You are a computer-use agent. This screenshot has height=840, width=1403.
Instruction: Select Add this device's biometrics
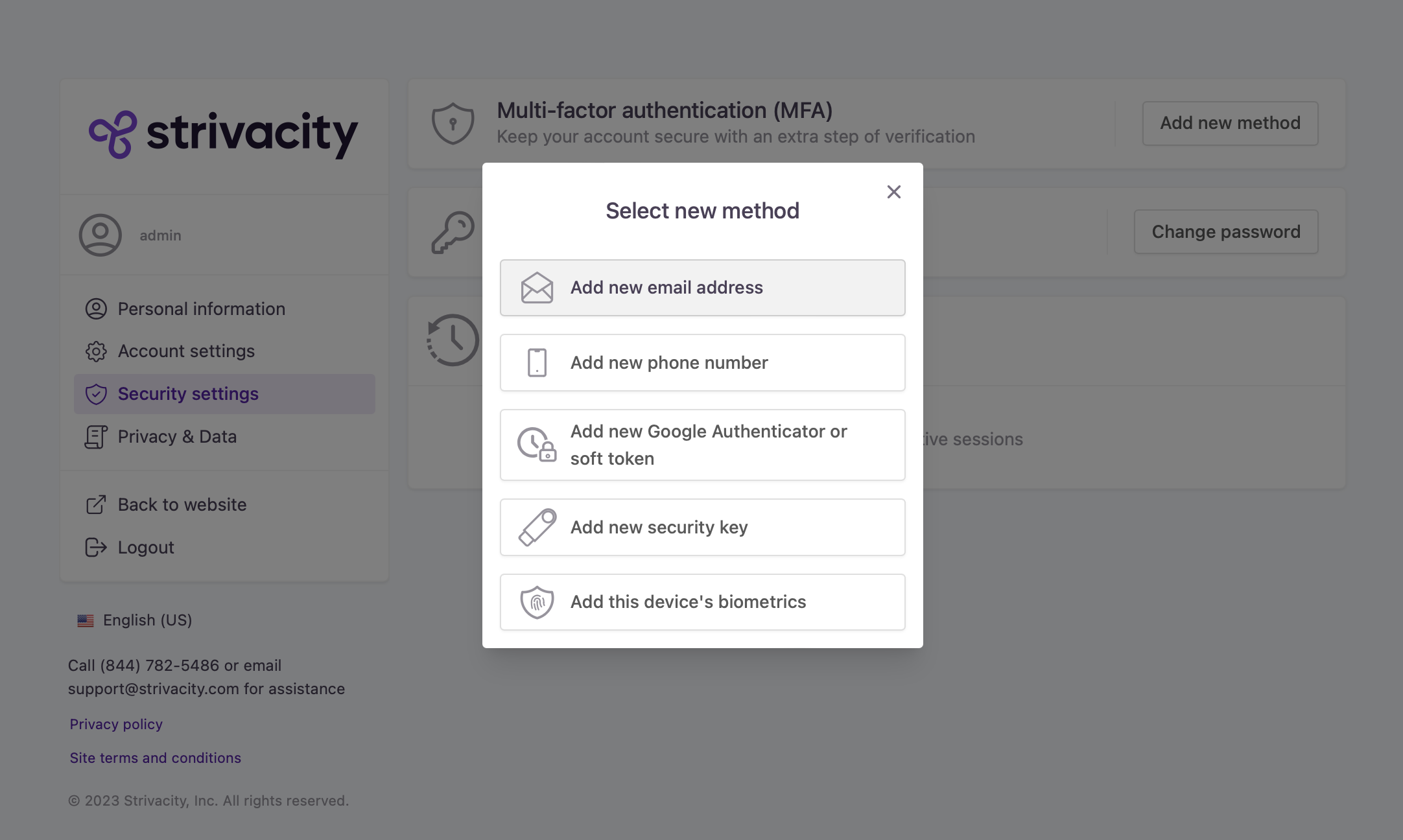tap(702, 602)
